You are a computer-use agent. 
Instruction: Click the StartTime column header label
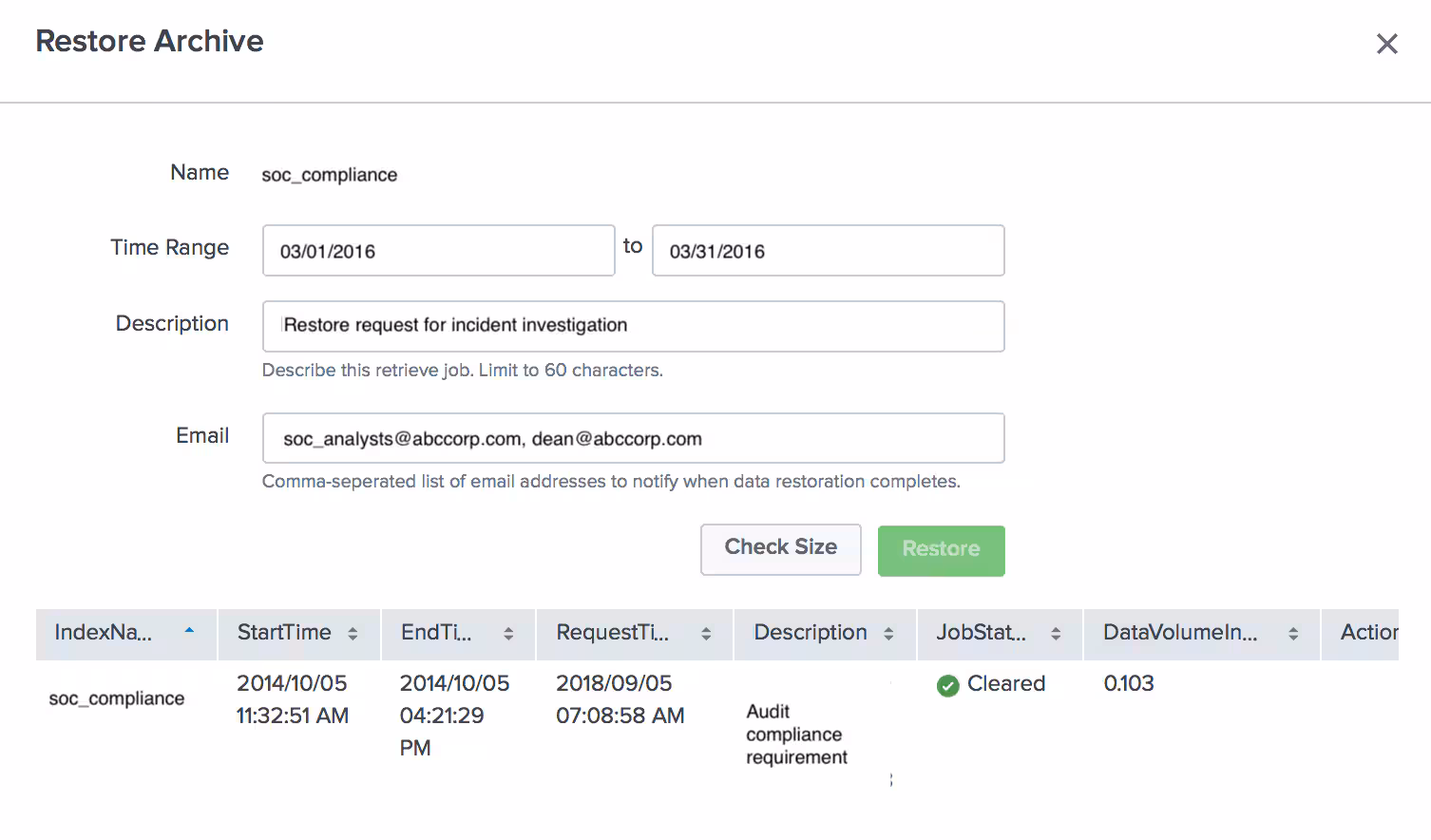pyautogui.click(x=284, y=633)
